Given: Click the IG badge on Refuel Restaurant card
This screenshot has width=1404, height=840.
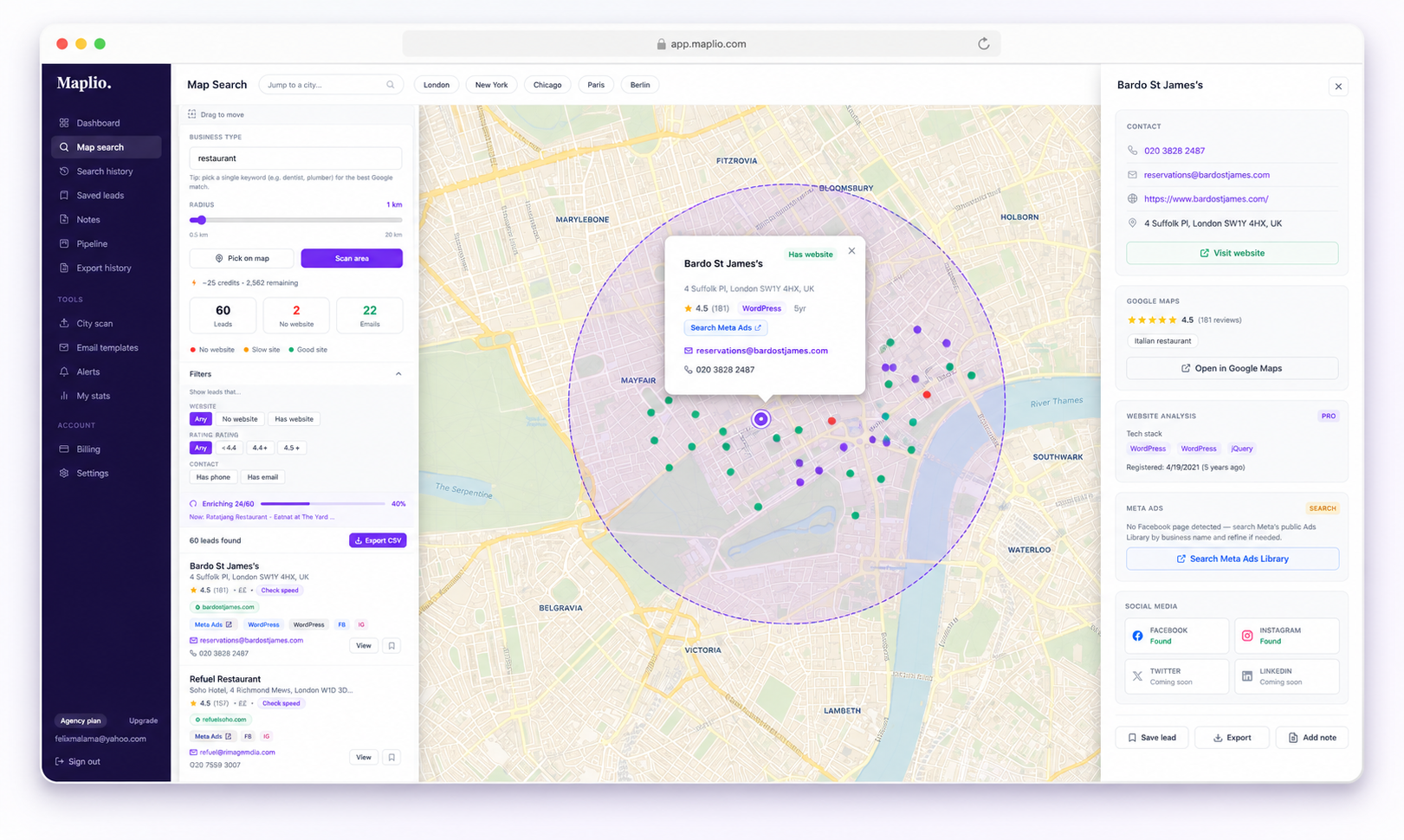Looking at the screenshot, I should point(267,736).
